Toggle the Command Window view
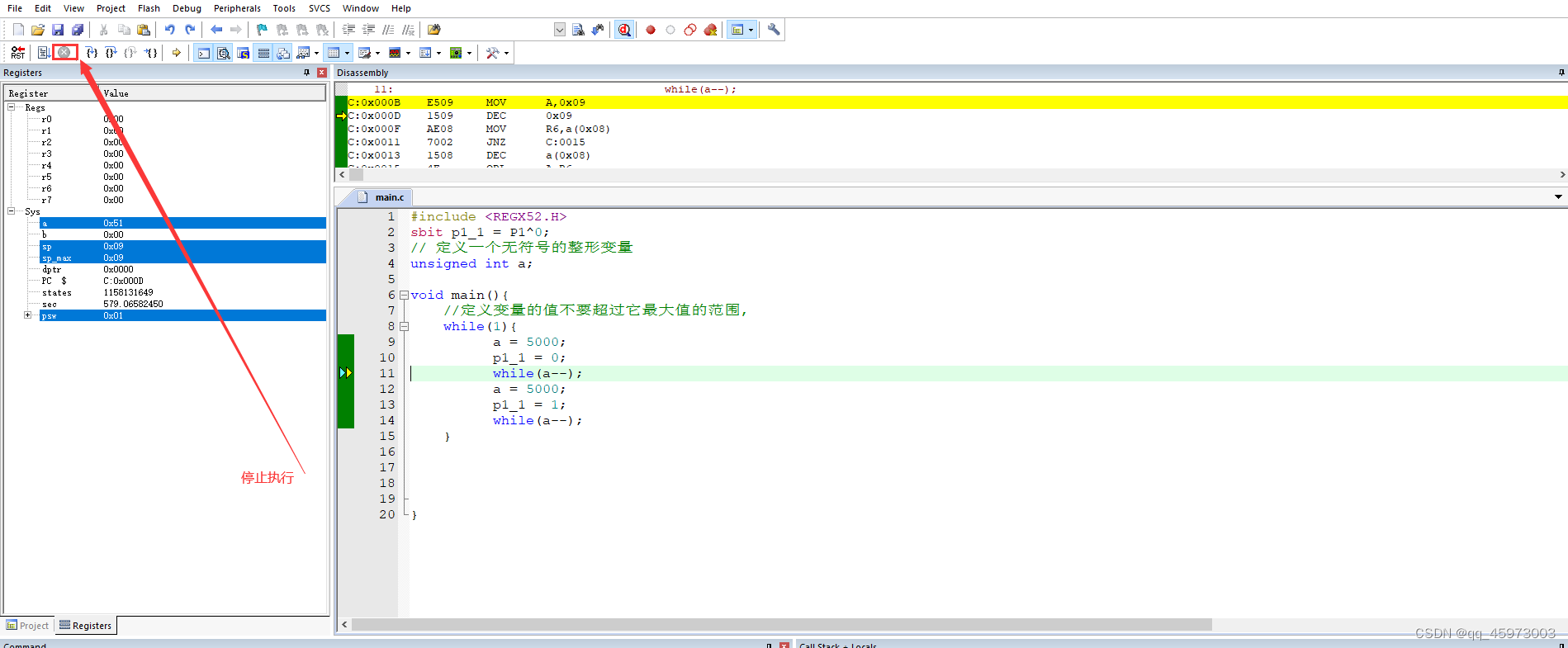 (204, 53)
